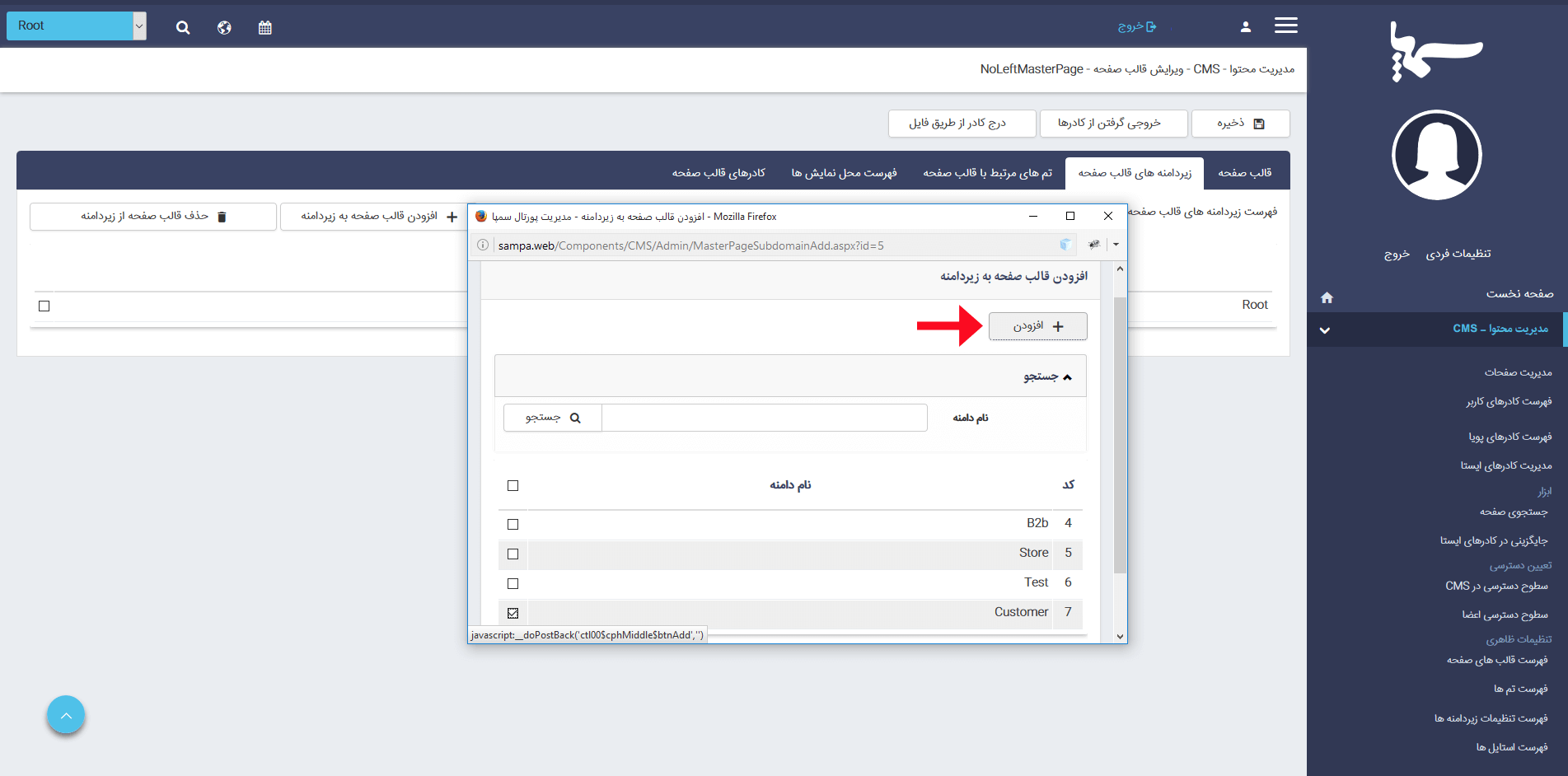Click the home icon in sidebar

point(1327,297)
